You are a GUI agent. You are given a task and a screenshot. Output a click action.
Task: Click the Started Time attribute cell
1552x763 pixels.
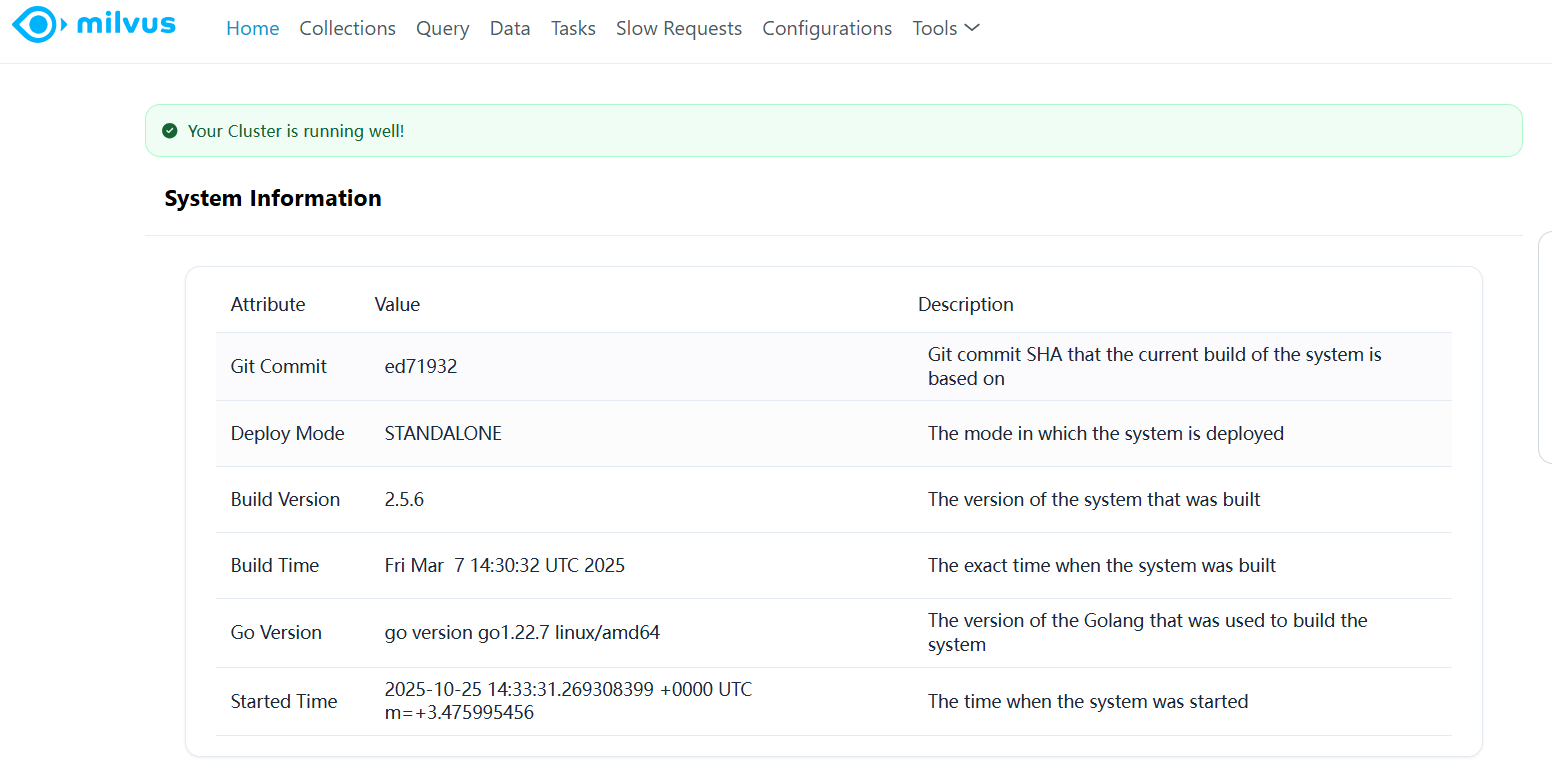click(x=284, y=701)
